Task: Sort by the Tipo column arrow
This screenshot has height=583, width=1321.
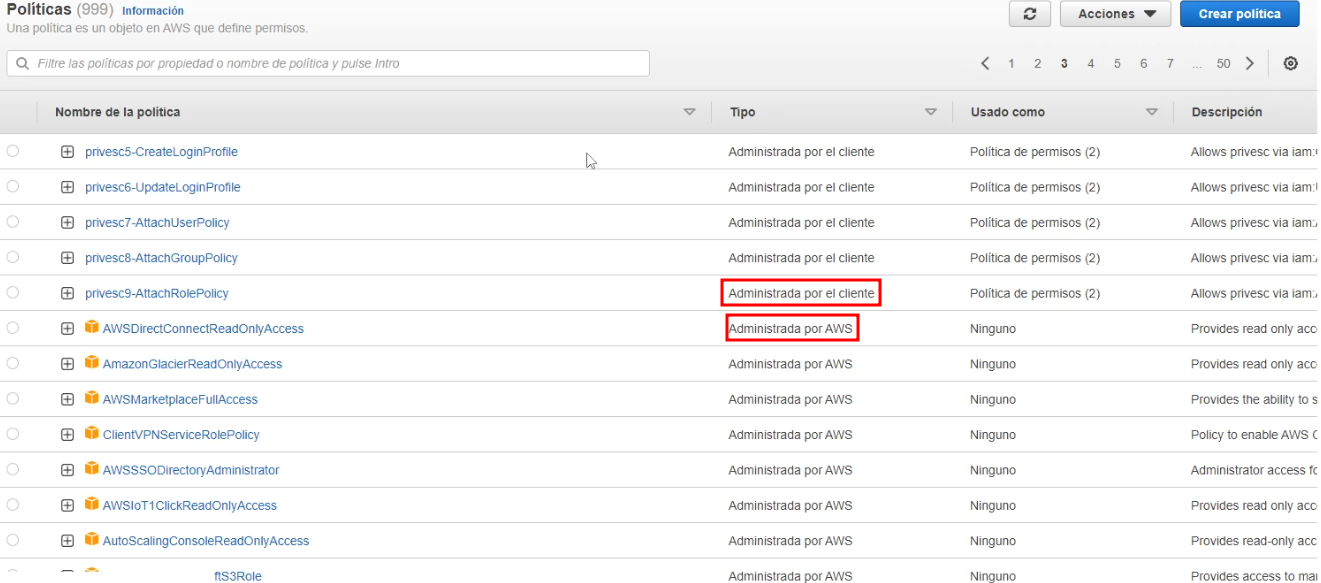Action: pos(931,112)
